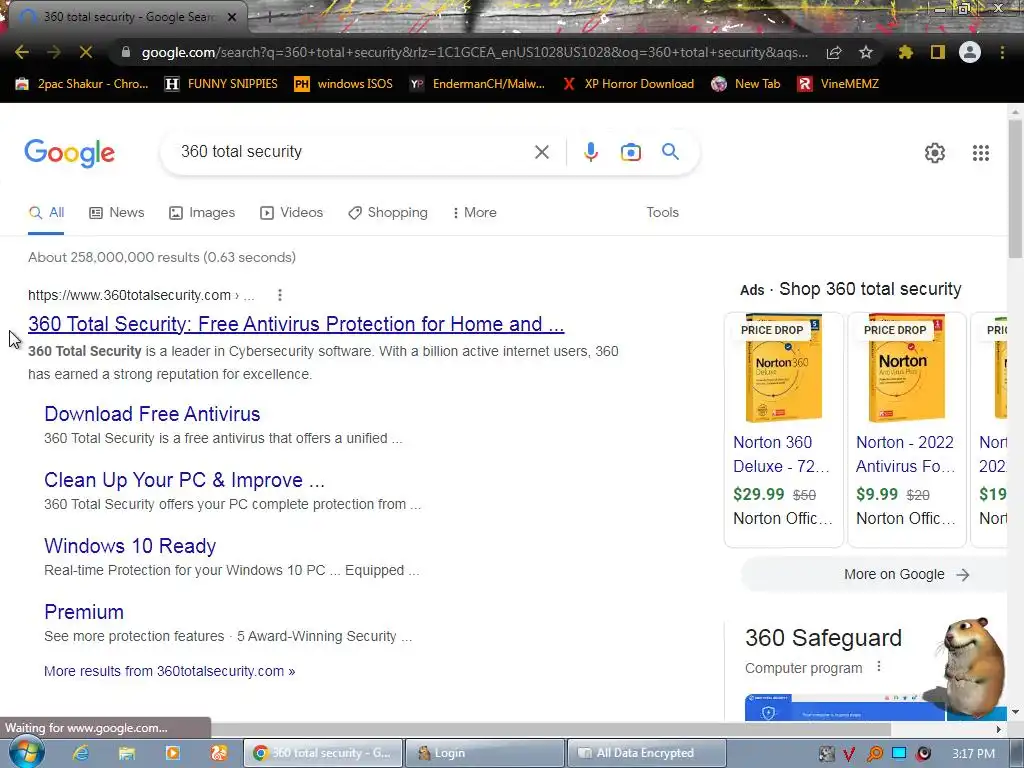Go back using the browser back arrow
This screenshot has width=1024, height=768.
coord(22,52)
